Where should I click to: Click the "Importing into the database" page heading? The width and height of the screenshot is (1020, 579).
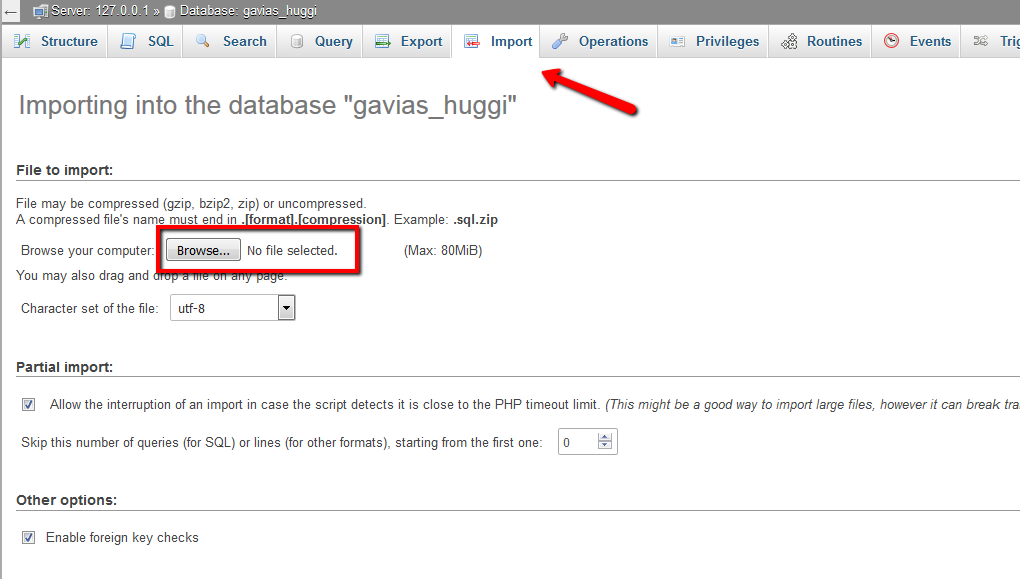(267, 105)
